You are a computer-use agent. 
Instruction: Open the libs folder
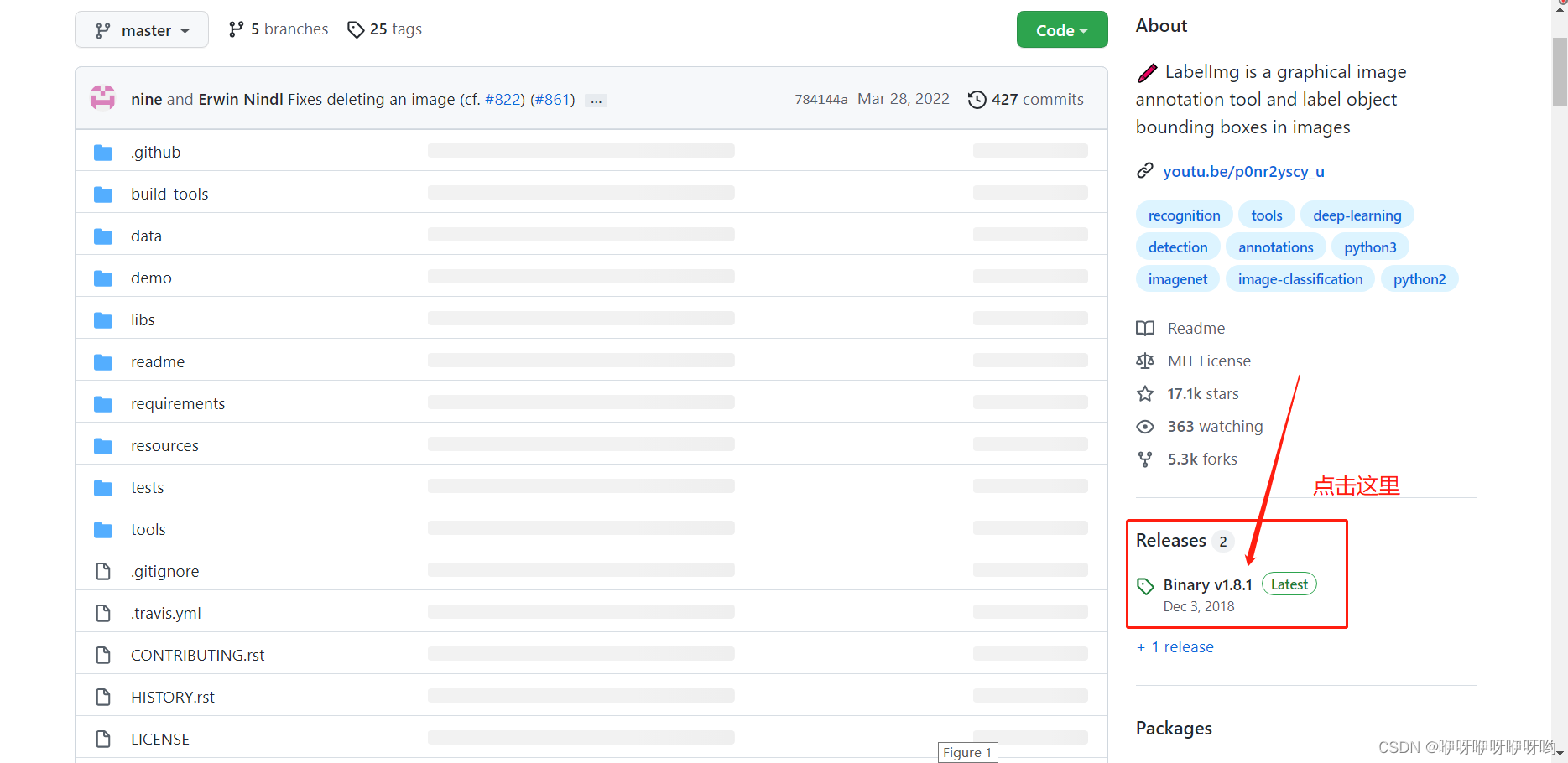143,319
